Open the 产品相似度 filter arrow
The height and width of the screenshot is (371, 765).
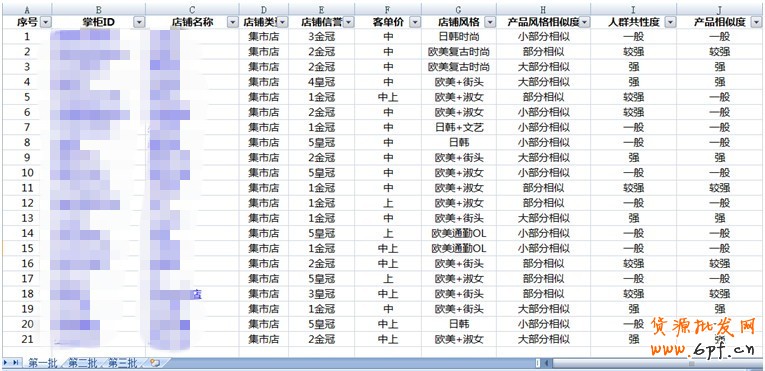point(756,22)
